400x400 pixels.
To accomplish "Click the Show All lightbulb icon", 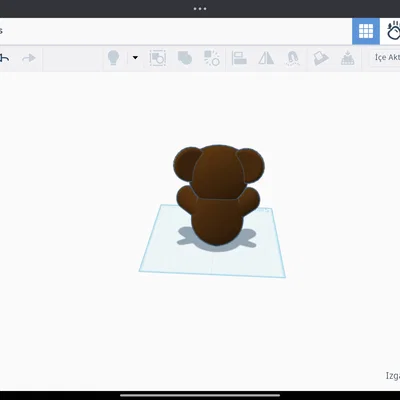I will point(113,58).
